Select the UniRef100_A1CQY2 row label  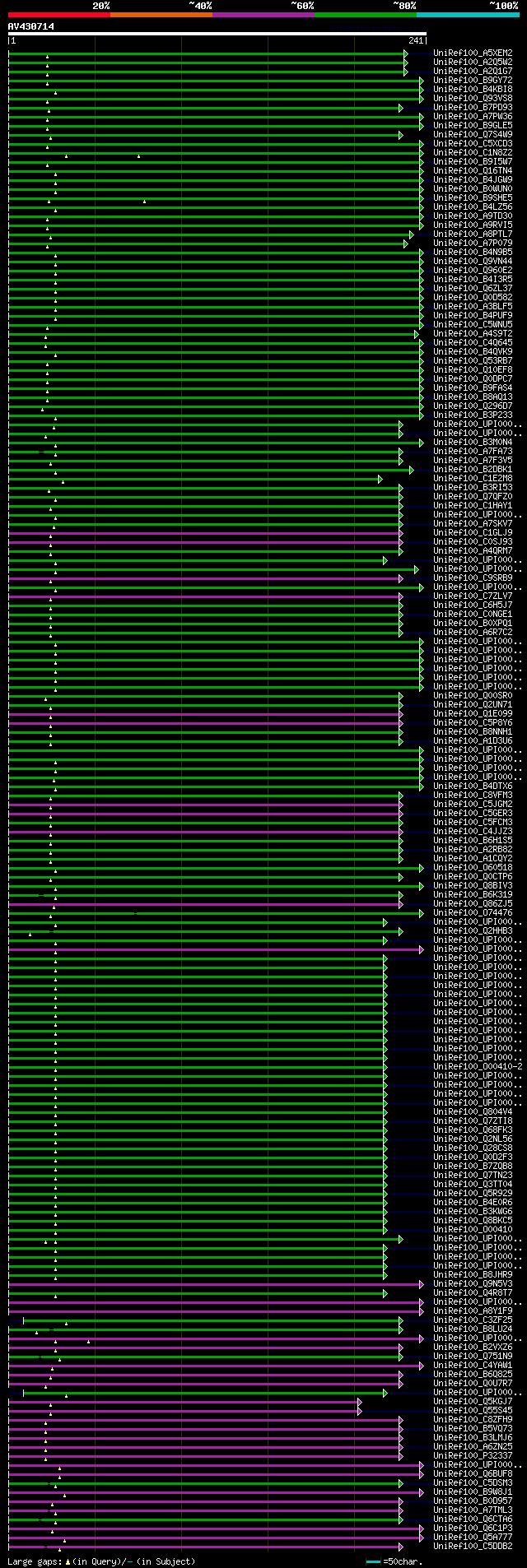[x=473, y=858]
